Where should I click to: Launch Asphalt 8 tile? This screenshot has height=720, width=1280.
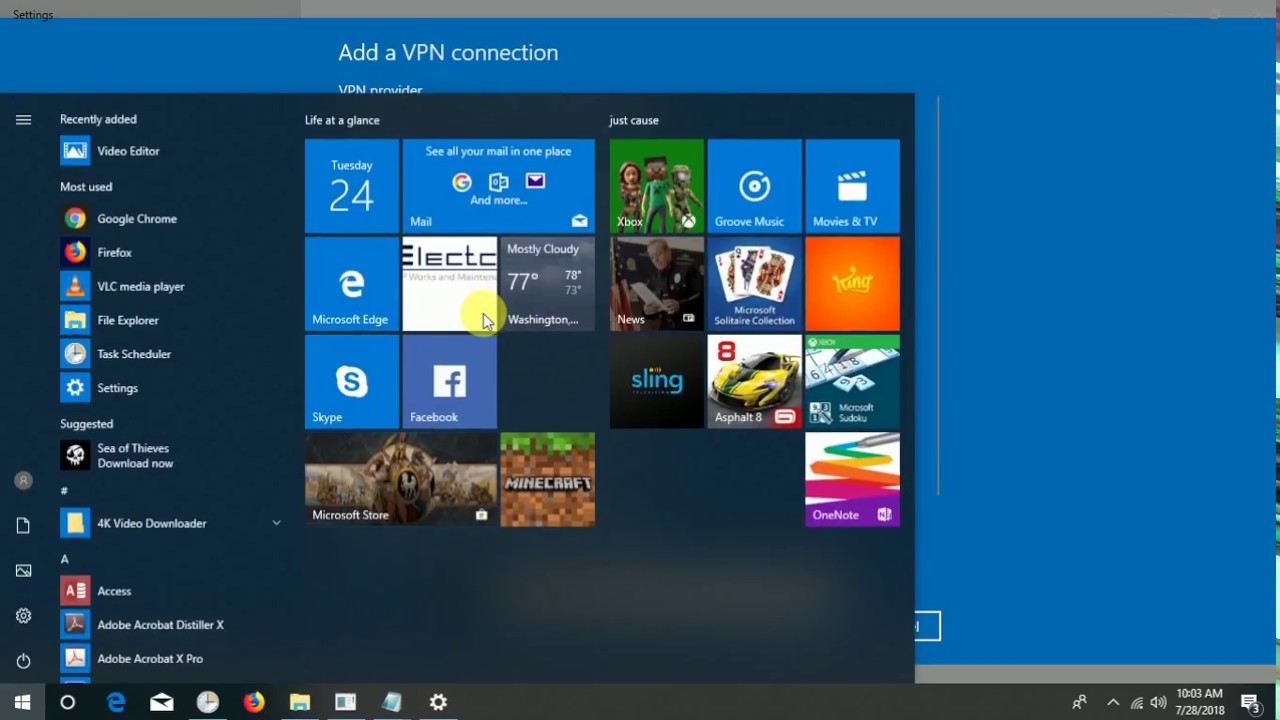(755, 382)
